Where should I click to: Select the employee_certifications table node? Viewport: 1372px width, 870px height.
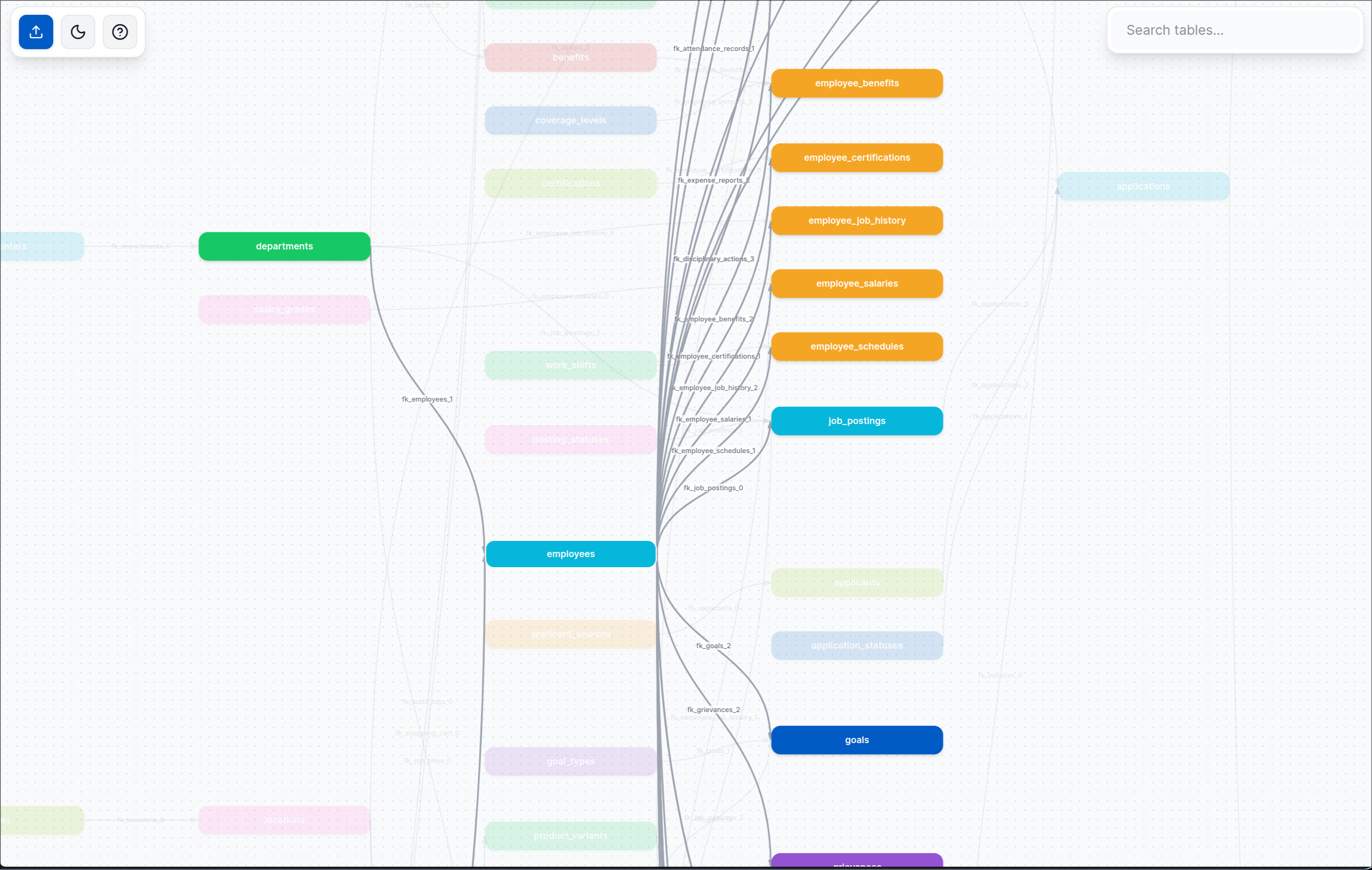tap(857, 158)
